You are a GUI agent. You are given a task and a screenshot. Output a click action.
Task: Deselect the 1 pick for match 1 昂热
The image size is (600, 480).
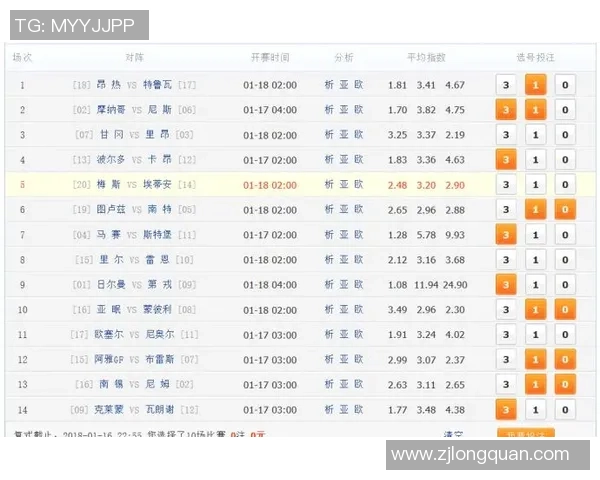point(535,85)
